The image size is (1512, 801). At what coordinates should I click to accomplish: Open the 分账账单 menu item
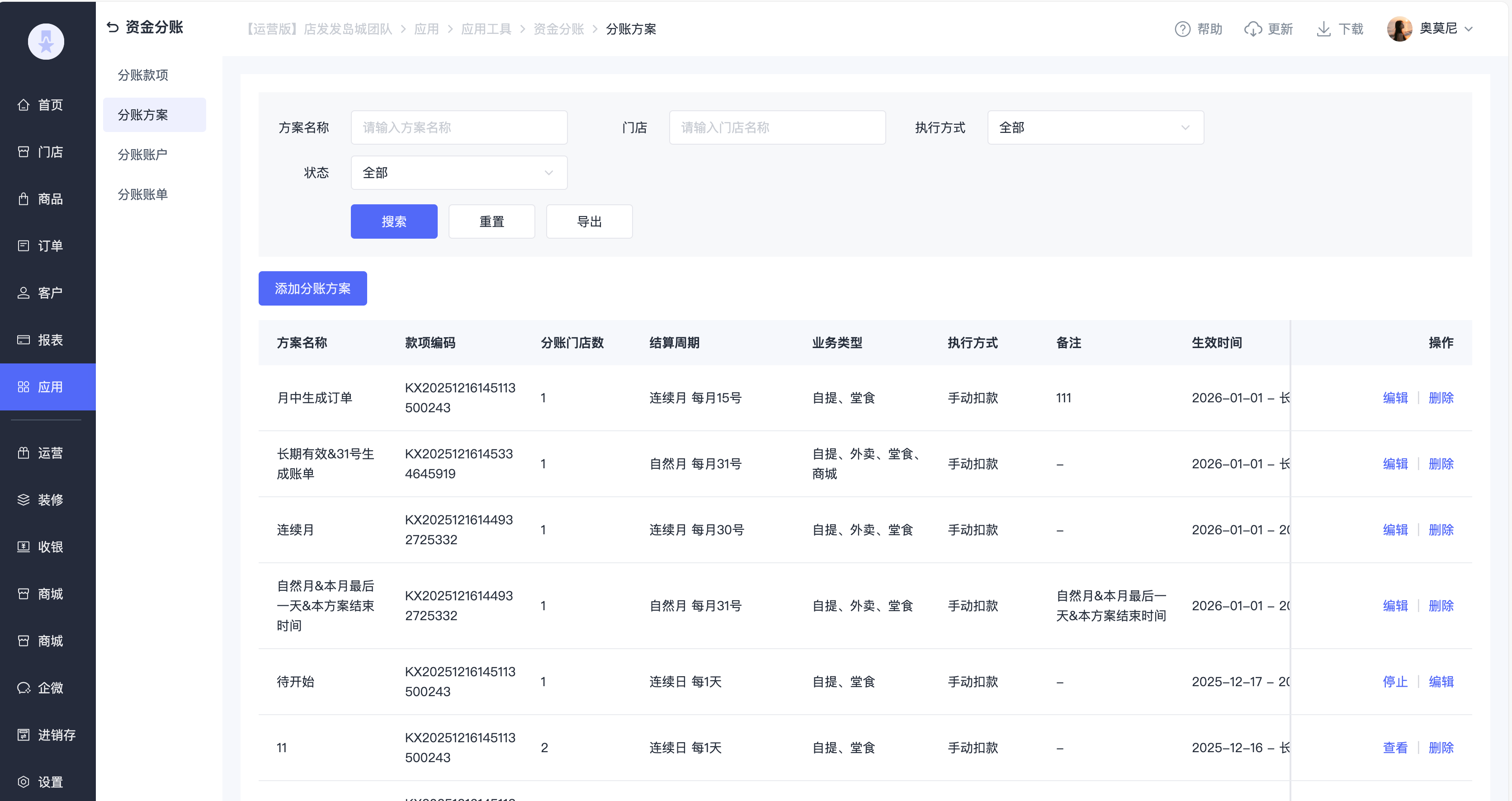[142, 194]
